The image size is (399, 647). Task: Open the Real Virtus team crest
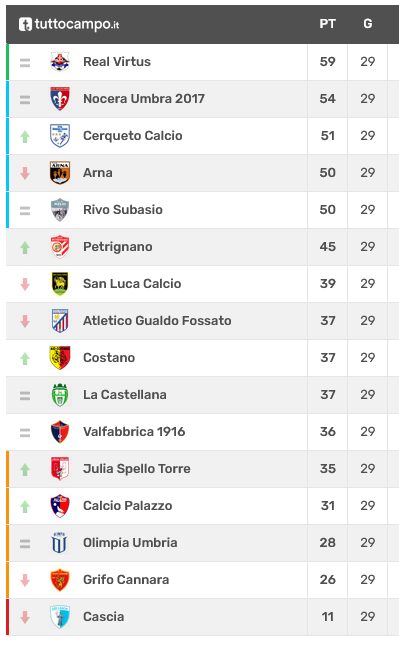coord(60,61)
